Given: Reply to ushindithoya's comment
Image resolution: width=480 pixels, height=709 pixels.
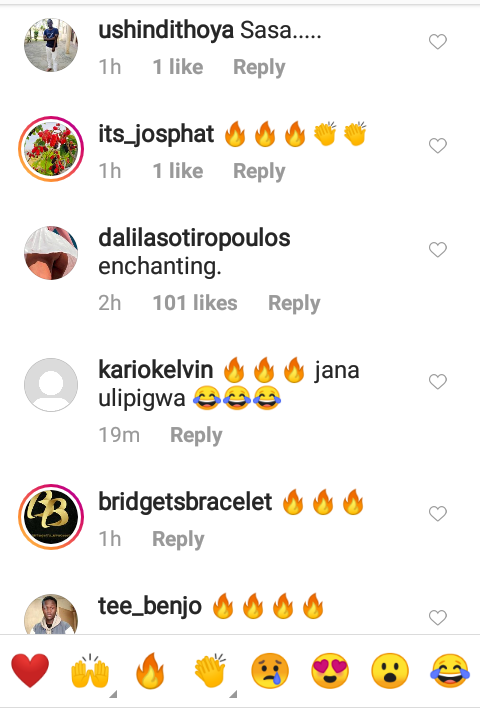Looking at the screenshot, I should 259,67.
